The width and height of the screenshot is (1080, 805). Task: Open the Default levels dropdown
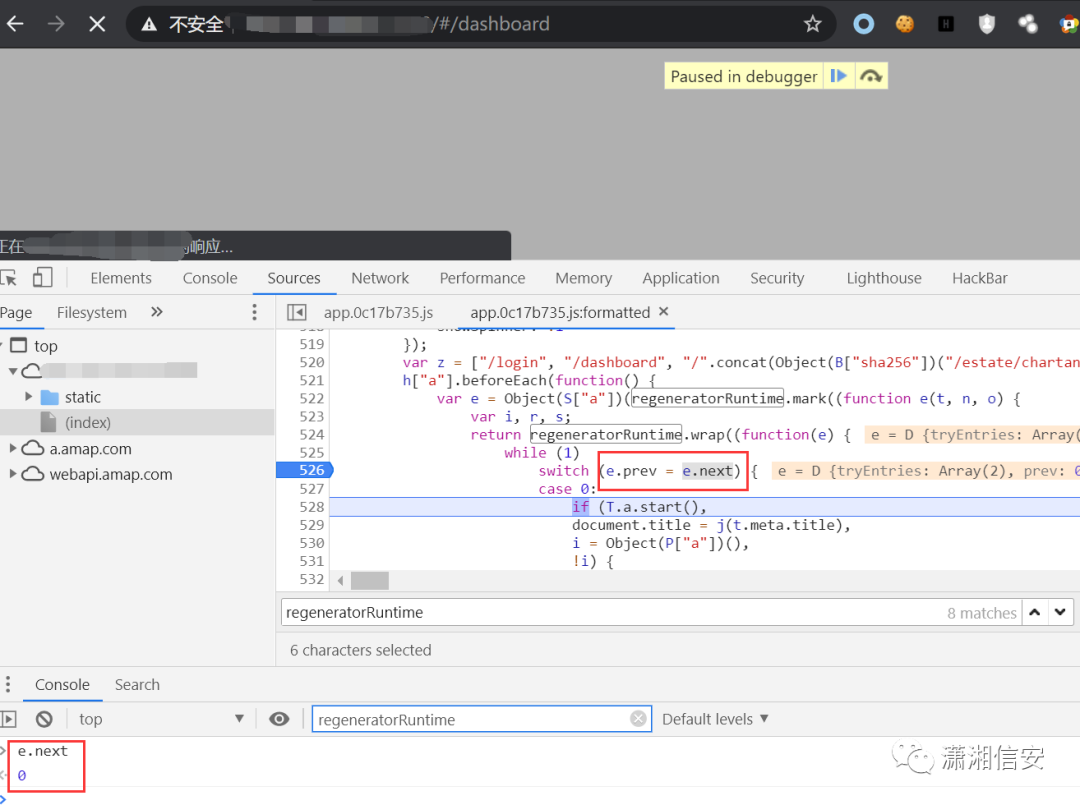click(715, 720)
